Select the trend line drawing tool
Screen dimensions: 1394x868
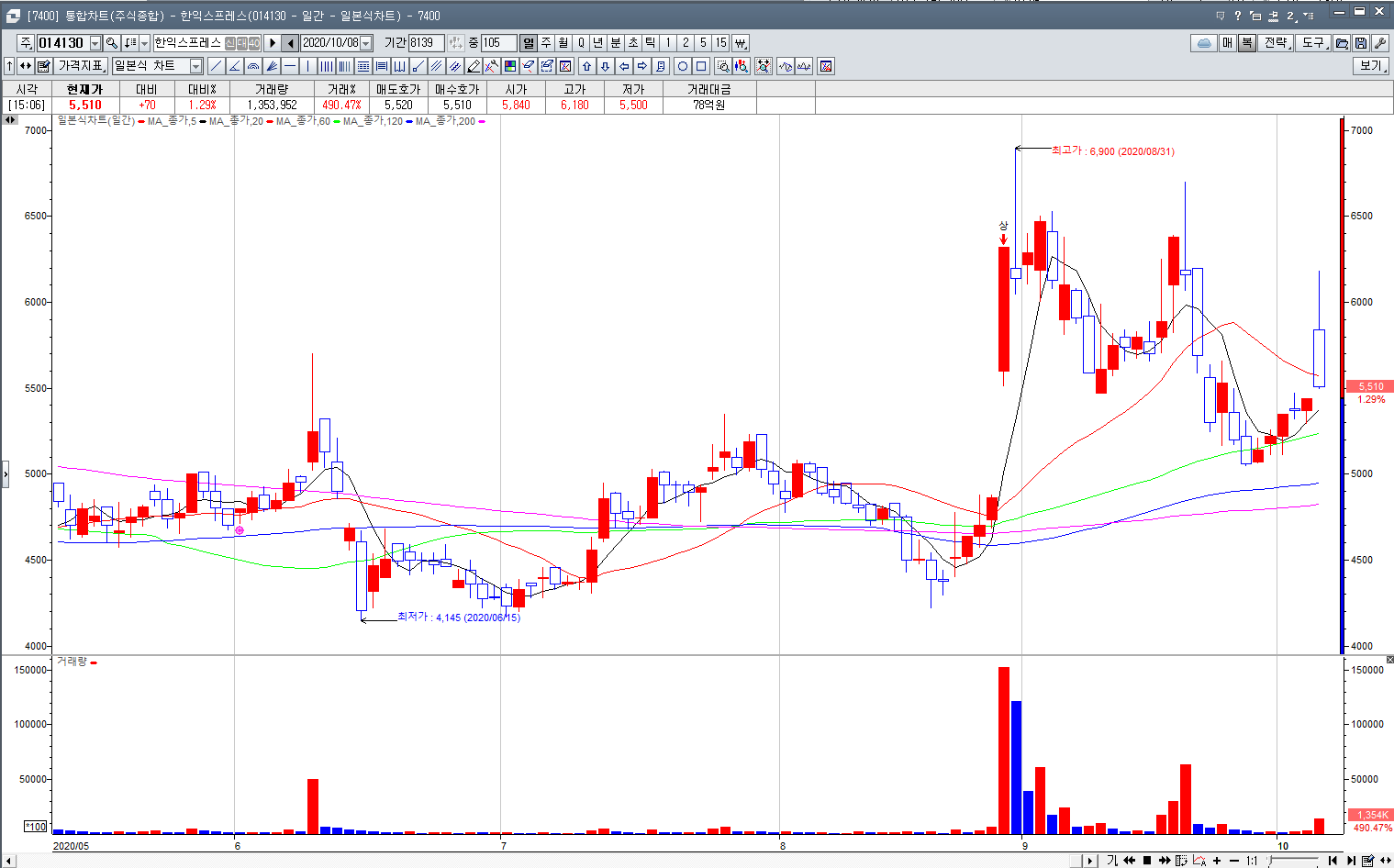(216, 66)
